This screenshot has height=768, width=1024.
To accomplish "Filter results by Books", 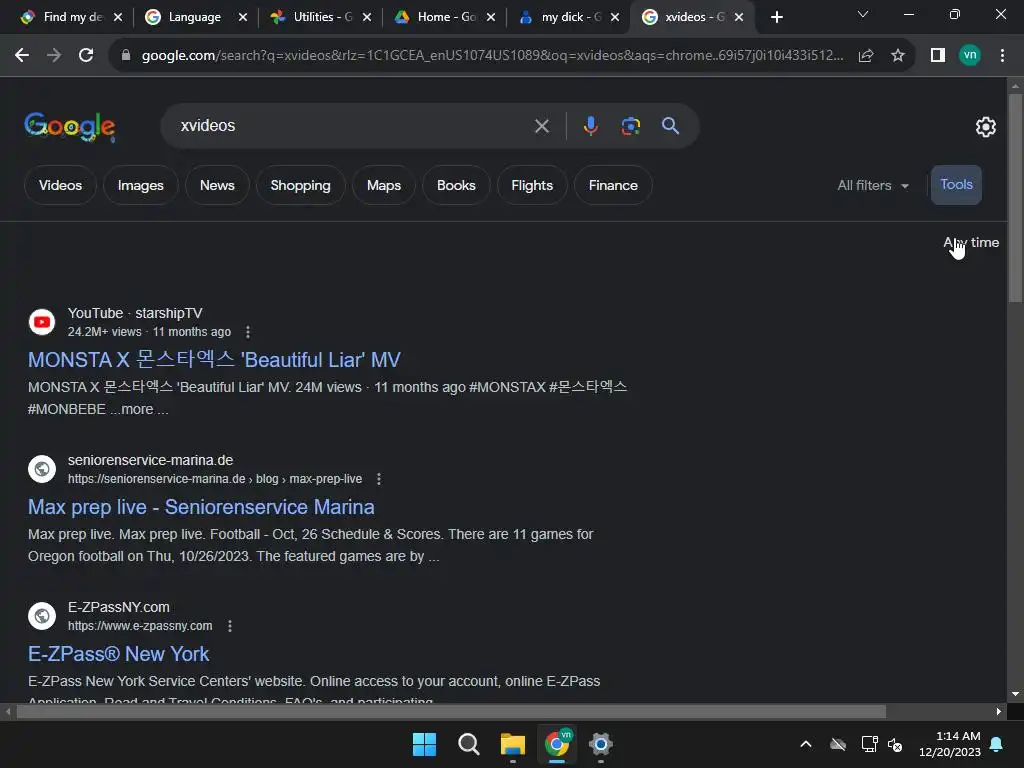I will [456, 185].
